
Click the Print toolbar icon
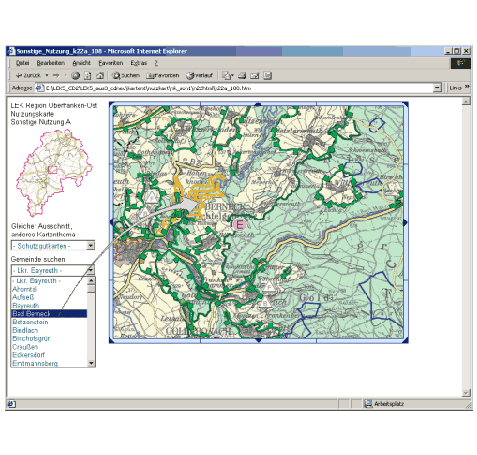(242, 76)
